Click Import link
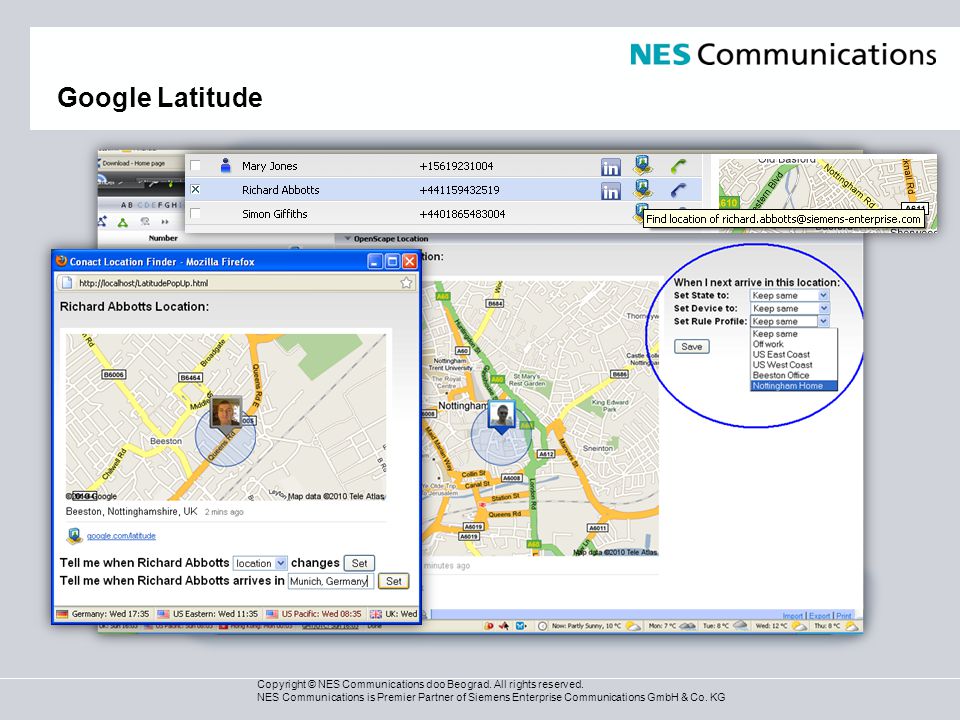 tap(792, 615)
